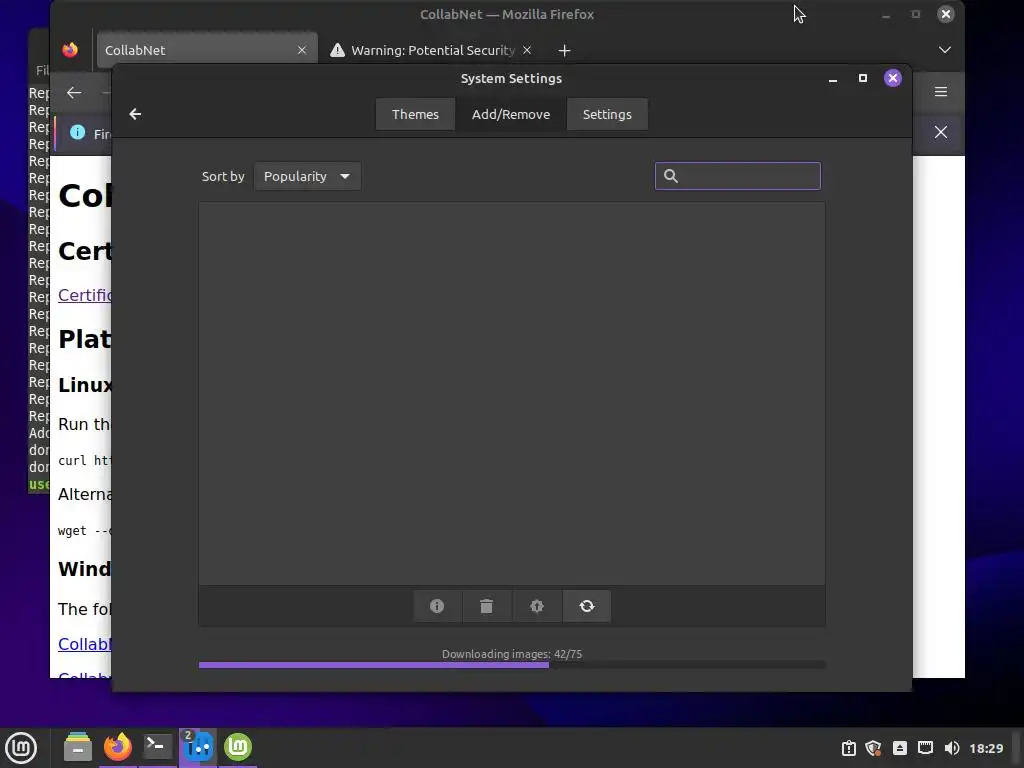Image resolution: width=1024 pixels, height=768 pixels.
Task: Close the Warning: Potential Security tab
Action: point(527,50)
